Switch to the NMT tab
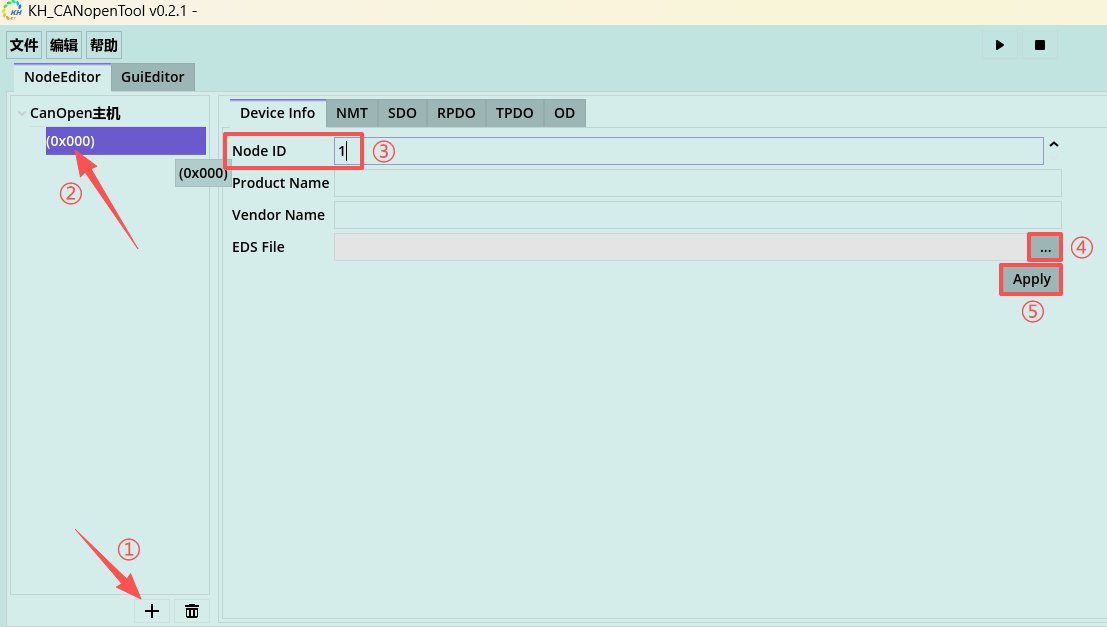The image size is (1107, 627). coord(351,113)
